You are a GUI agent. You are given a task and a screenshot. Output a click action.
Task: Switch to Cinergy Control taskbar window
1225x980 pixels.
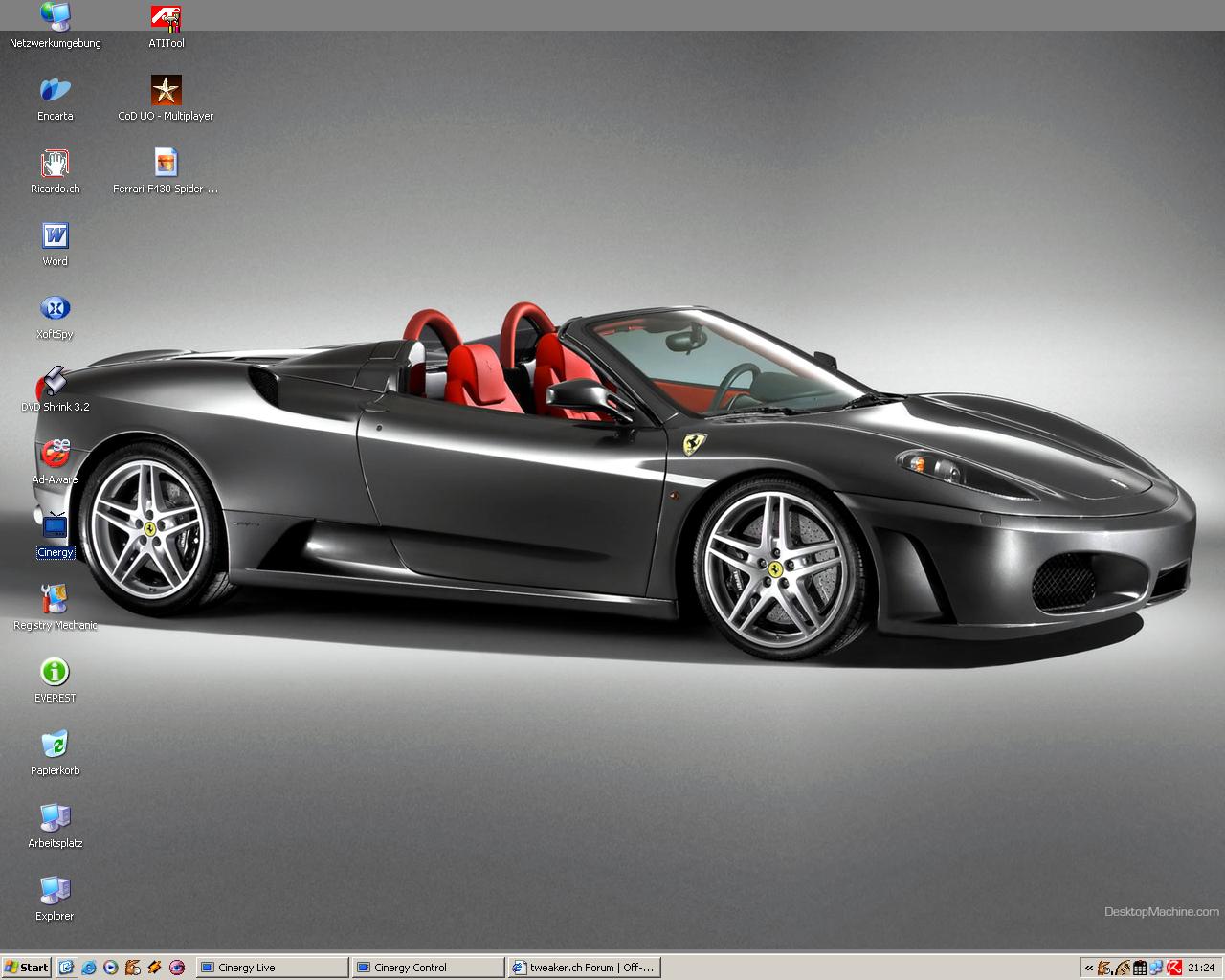tap(427, 968)
